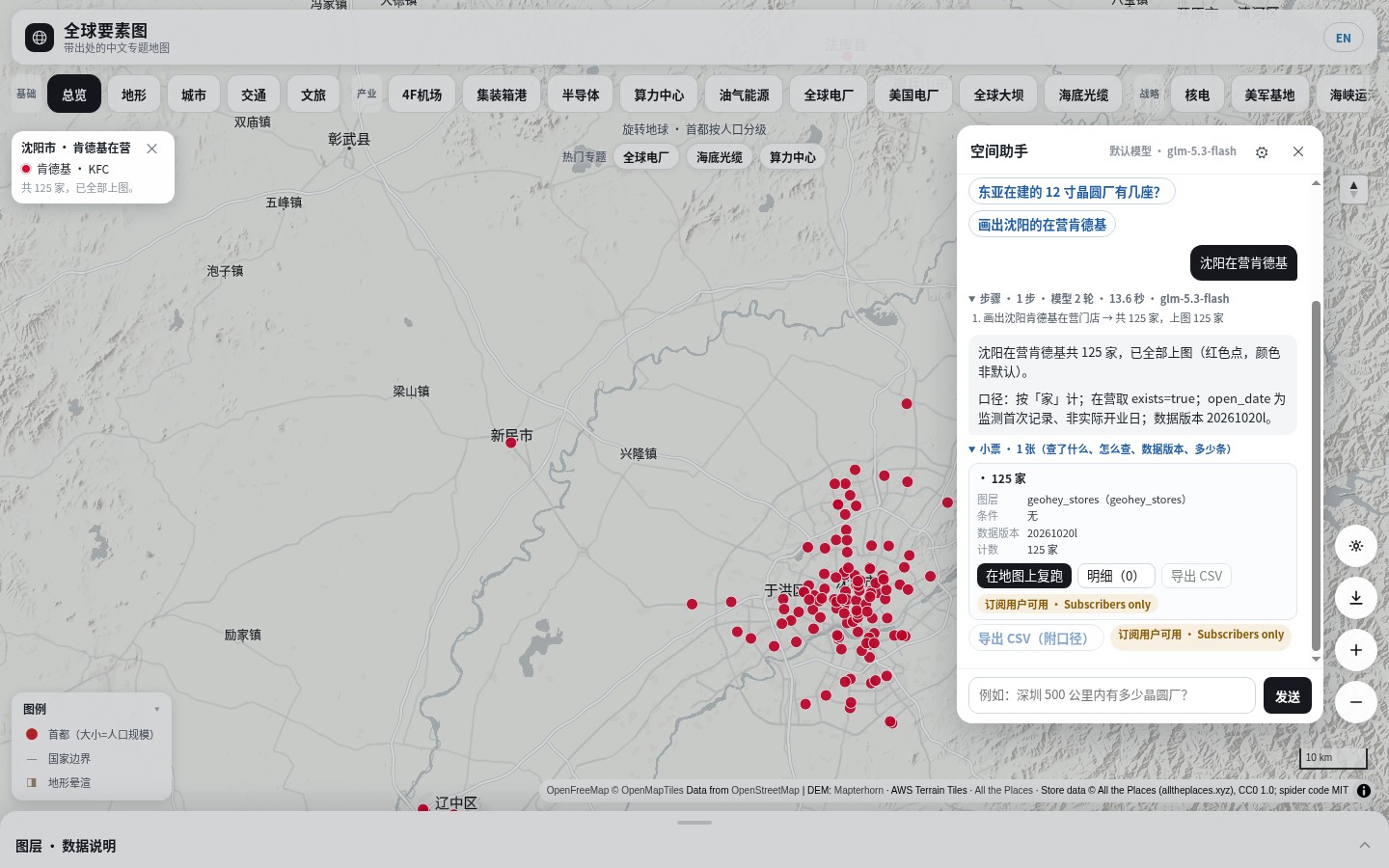Send message with 发送 button

tap(1288, 695)
